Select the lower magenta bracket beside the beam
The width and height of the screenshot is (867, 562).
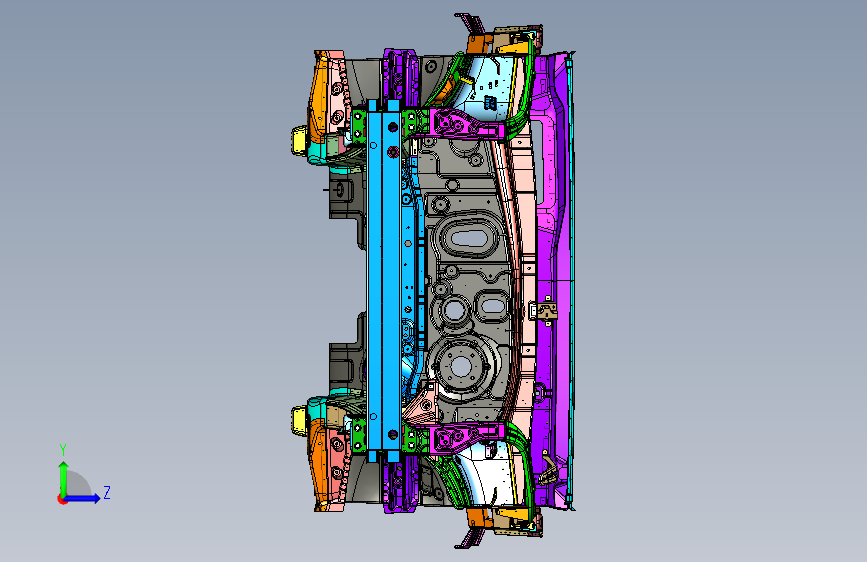pos(467,436)
